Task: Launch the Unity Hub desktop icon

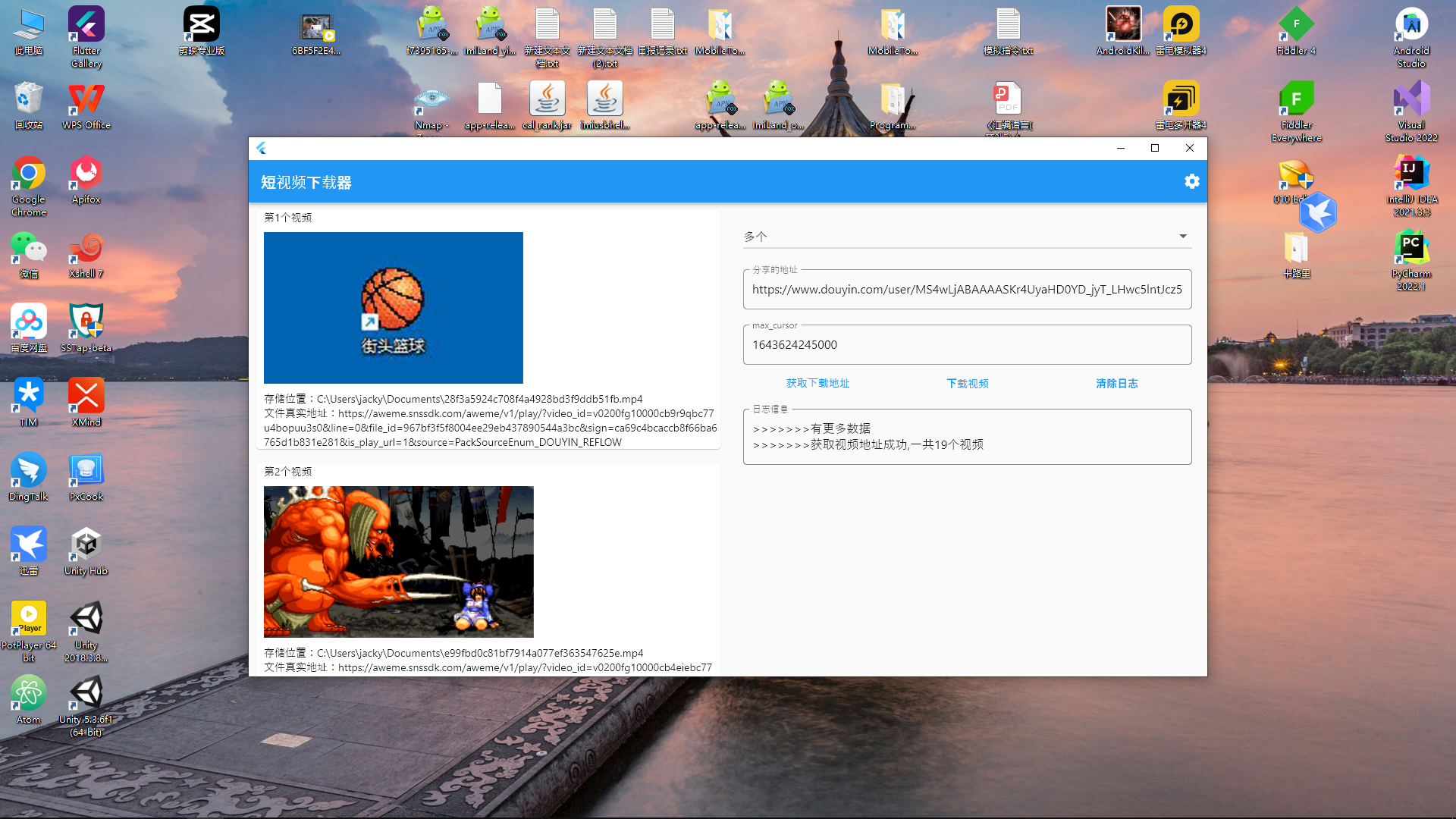Action: pyautogui.click(x=86, y=545)
